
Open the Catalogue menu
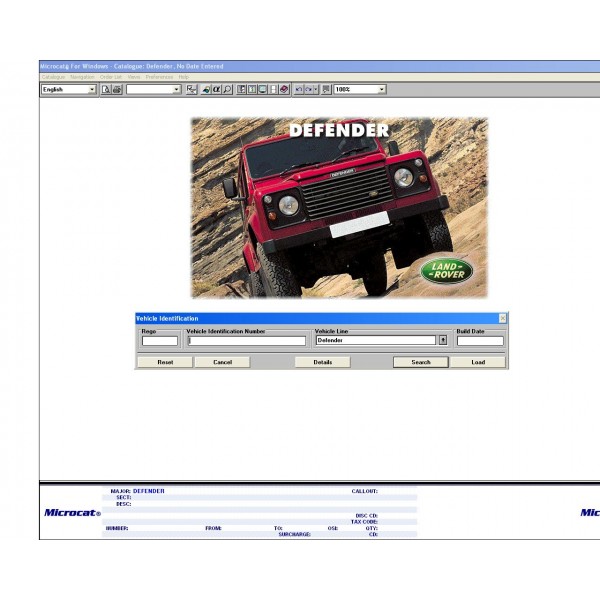tap(53, 77)
